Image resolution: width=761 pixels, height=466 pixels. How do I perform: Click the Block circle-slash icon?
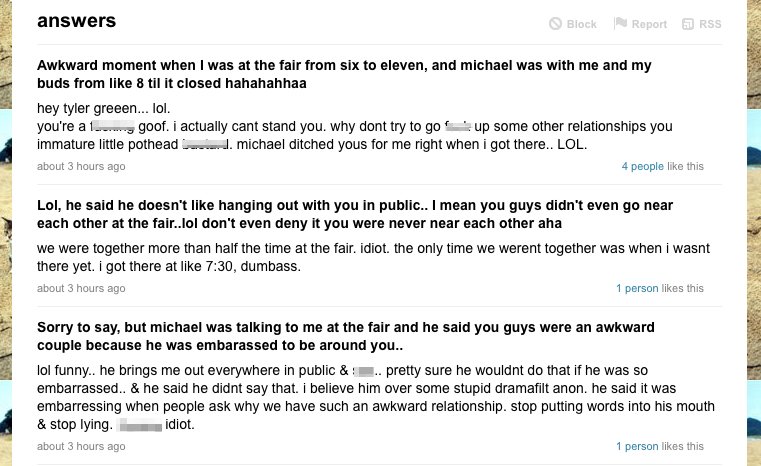pyautogui.click(x=555, y=23)
